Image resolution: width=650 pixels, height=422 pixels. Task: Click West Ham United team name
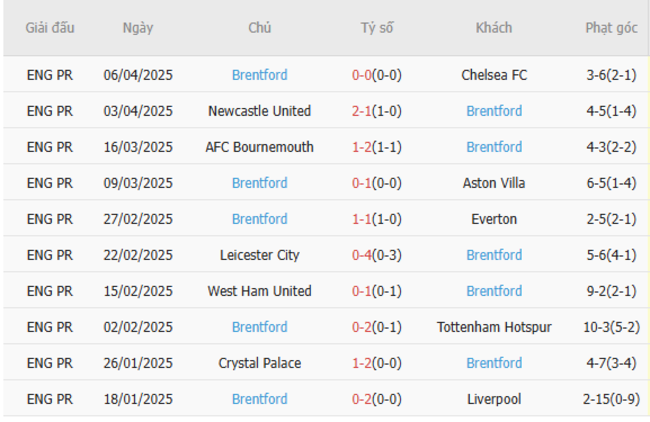[x=259, y=291]
